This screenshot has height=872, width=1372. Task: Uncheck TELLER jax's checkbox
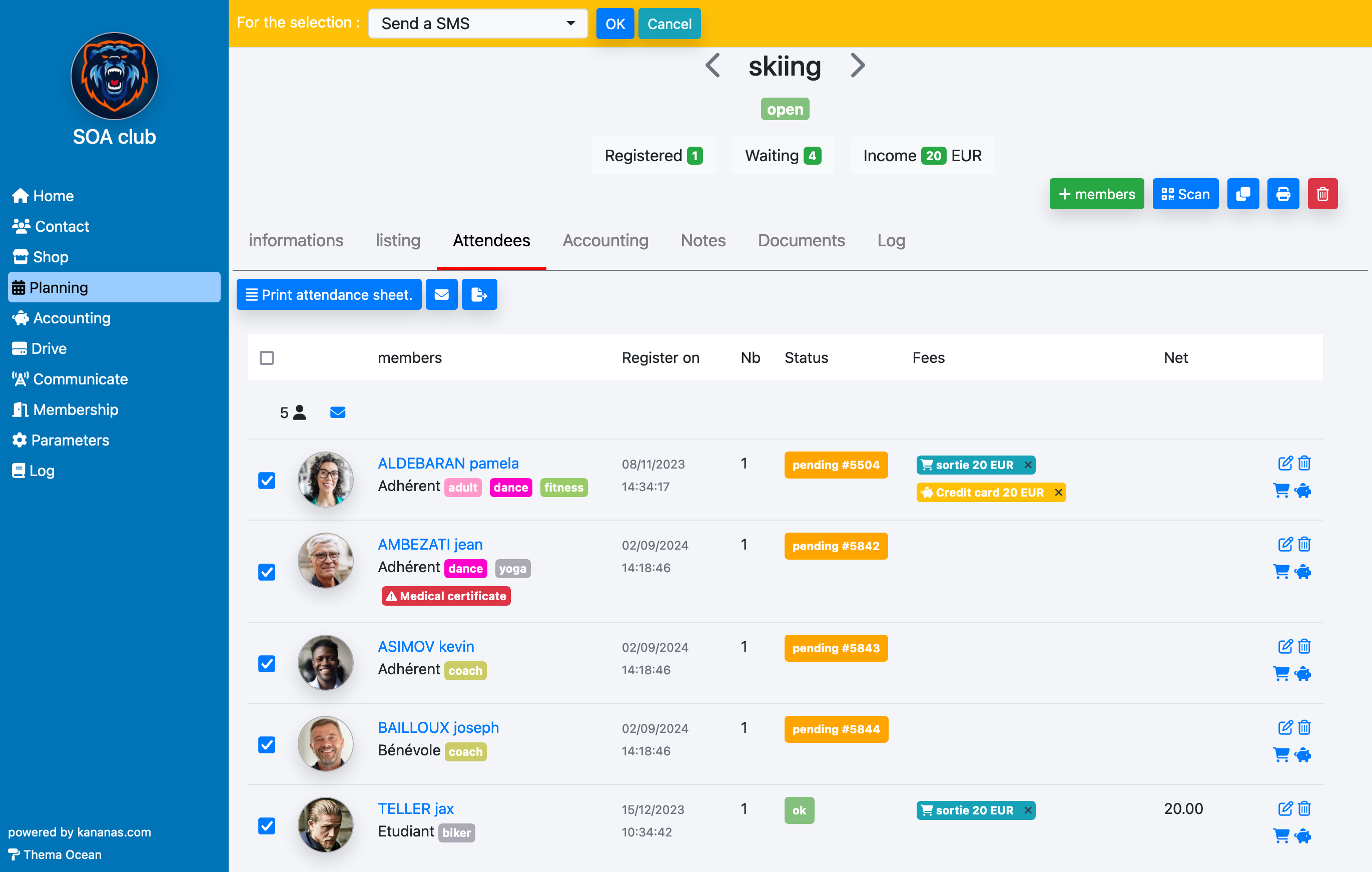[267, 825]
